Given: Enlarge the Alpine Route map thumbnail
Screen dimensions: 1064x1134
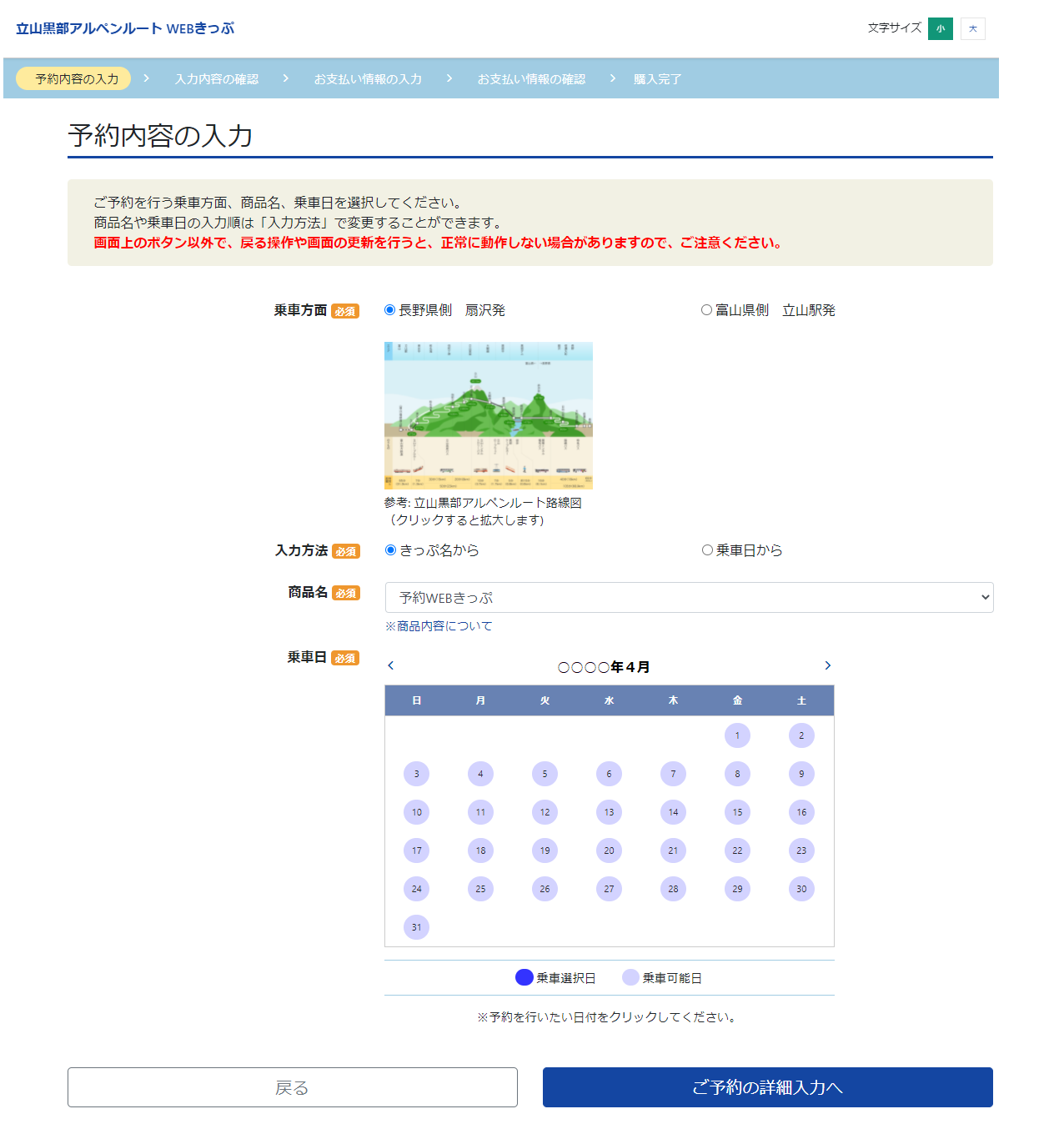Looking at the screenshot, I should [488, 415].
